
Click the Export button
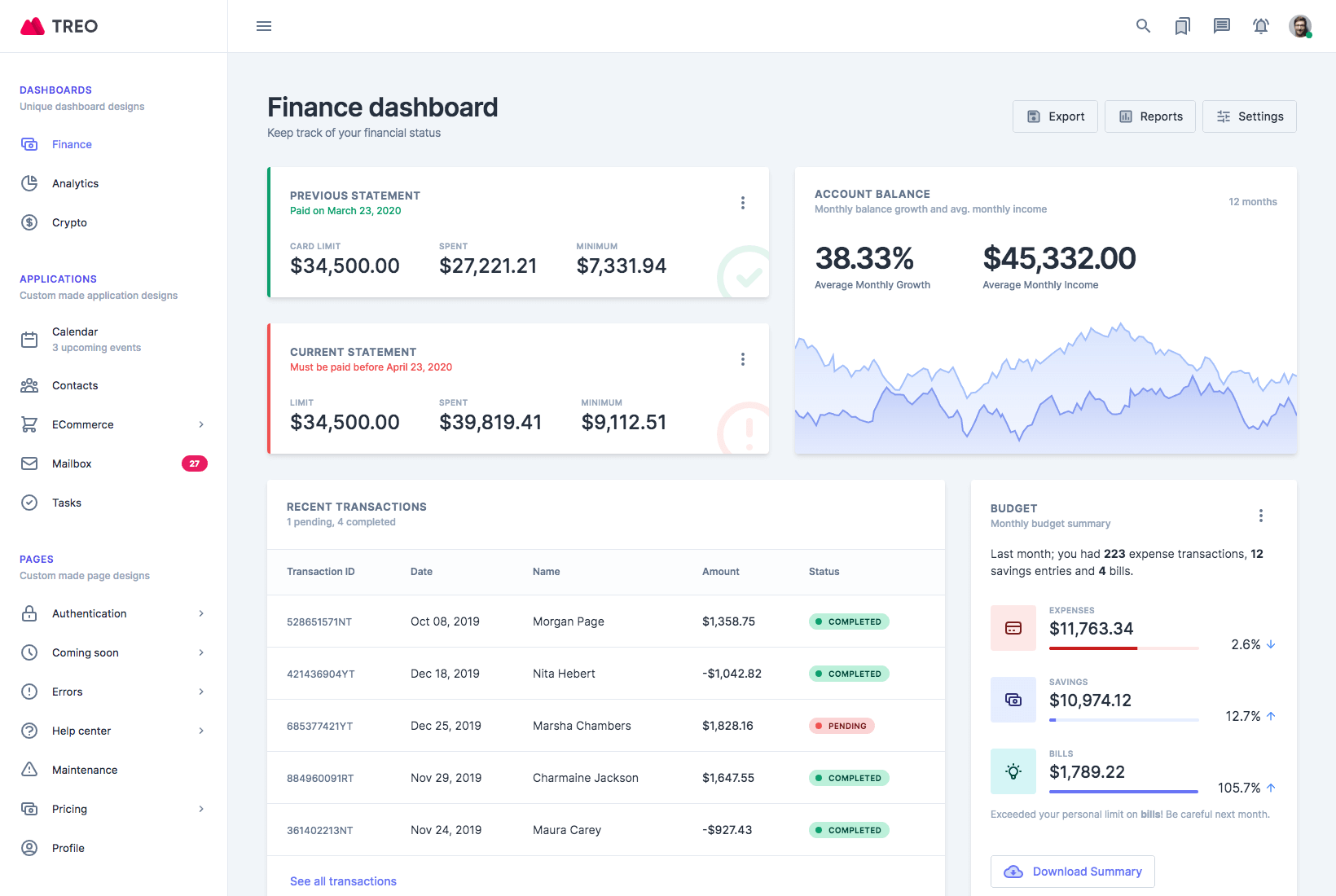pyautogui.click(x=1055, y=116)
